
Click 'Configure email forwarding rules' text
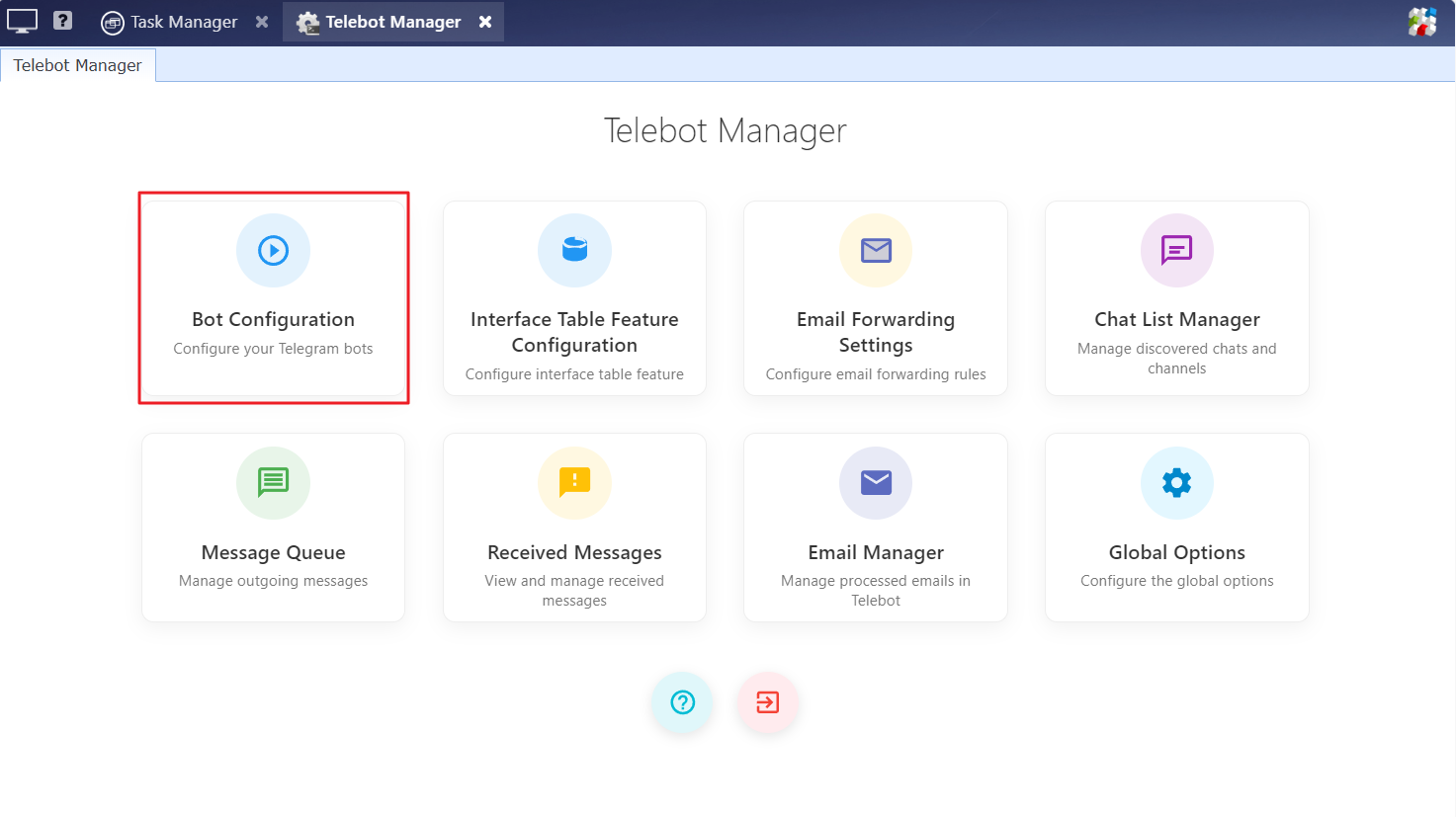coord(876,374)
